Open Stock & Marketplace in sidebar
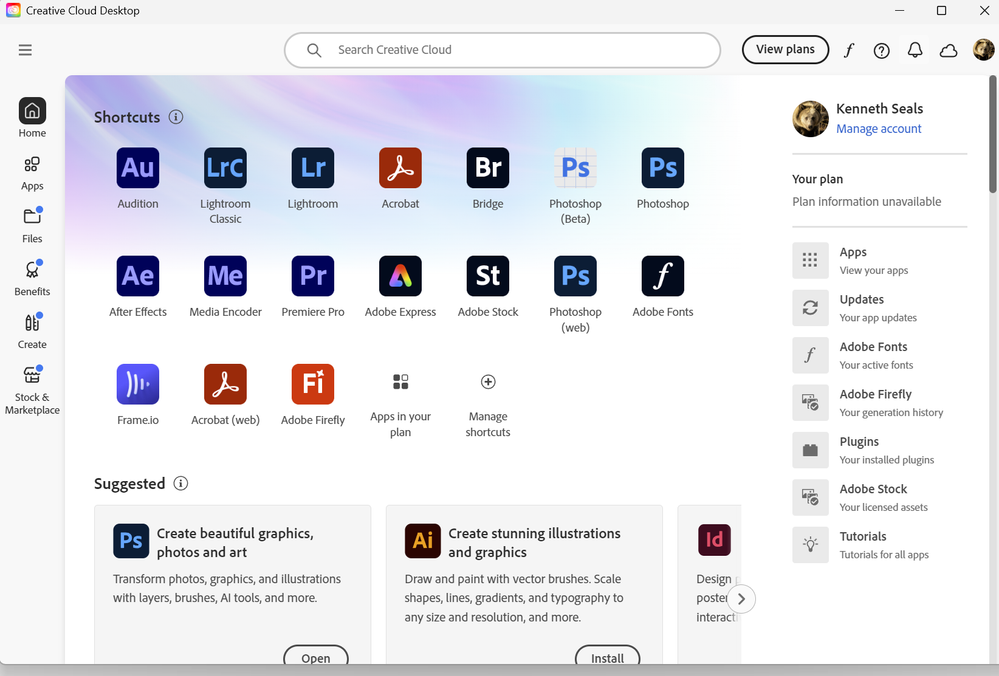The height and width of the screenshot is (676, 999). tap(32, 391)
